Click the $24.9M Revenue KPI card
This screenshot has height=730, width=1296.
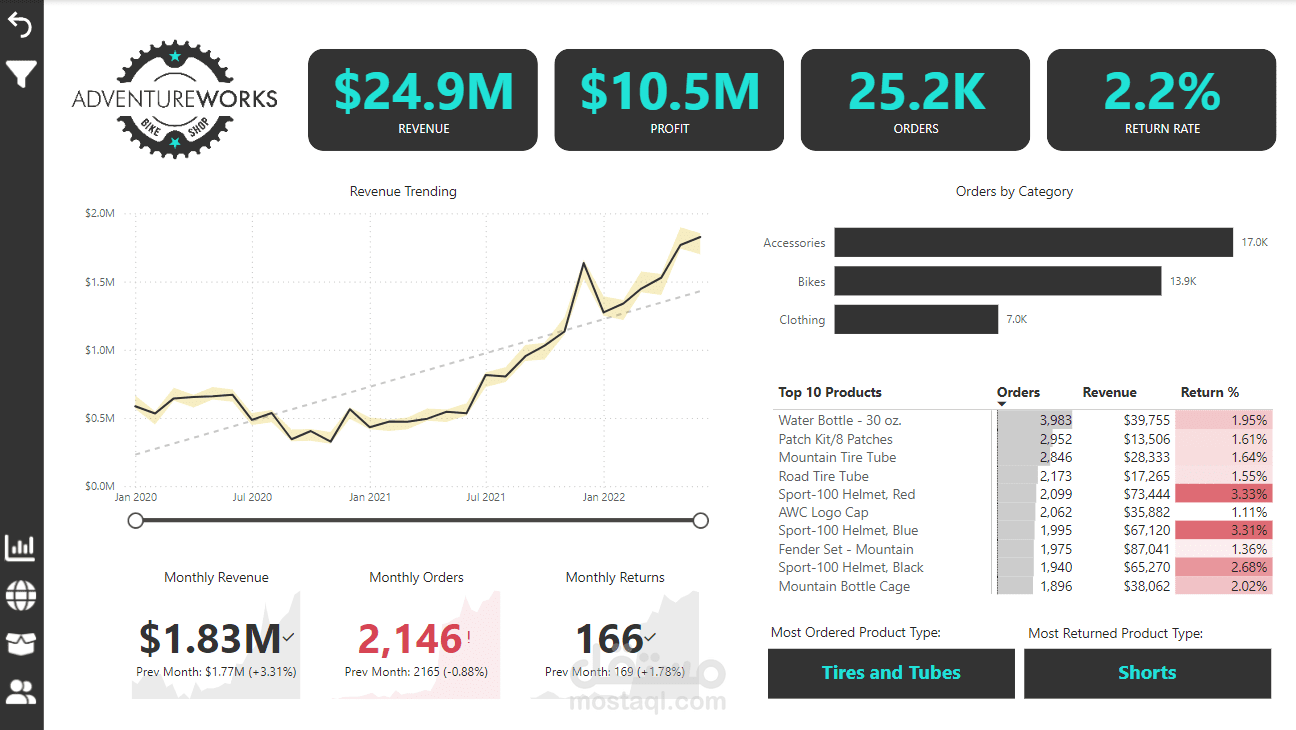(x=422, y=99)
